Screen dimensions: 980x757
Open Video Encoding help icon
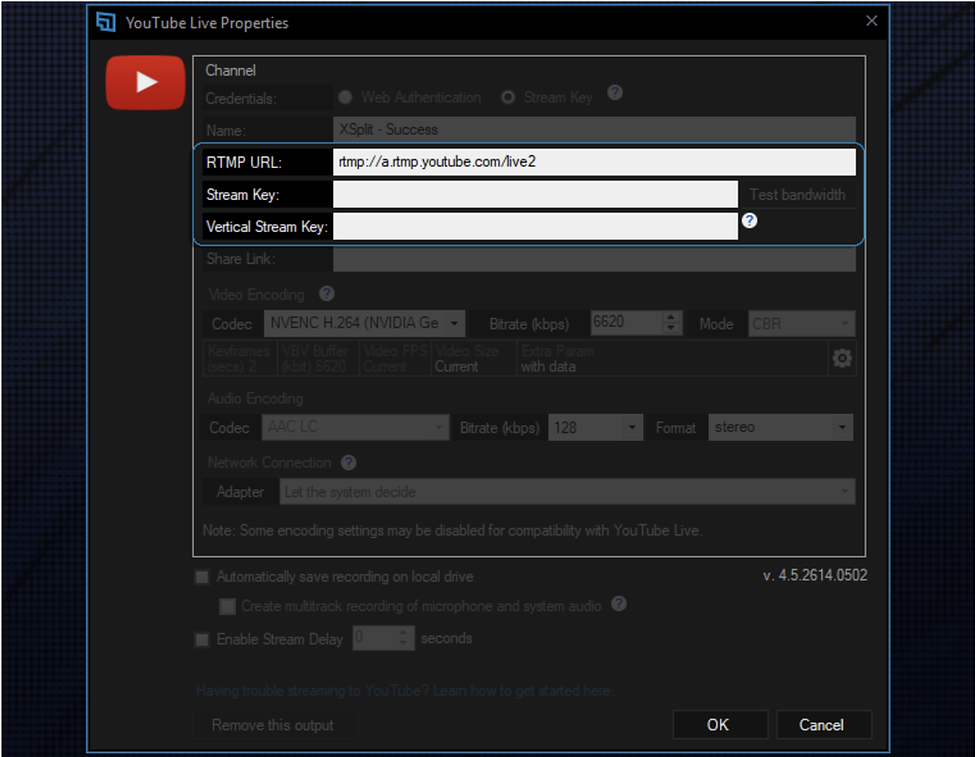pos(326,293)
